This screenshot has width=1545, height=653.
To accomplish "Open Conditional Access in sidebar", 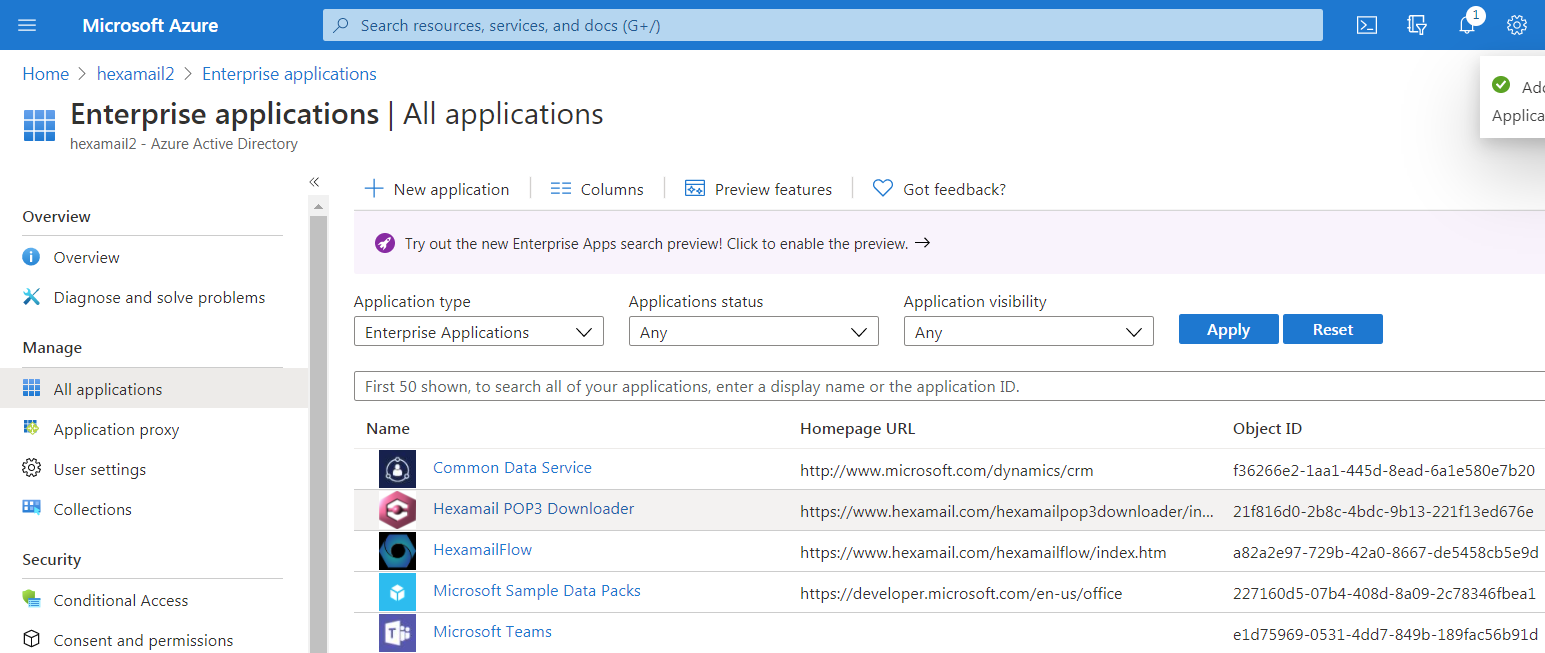I will (120, 601).
